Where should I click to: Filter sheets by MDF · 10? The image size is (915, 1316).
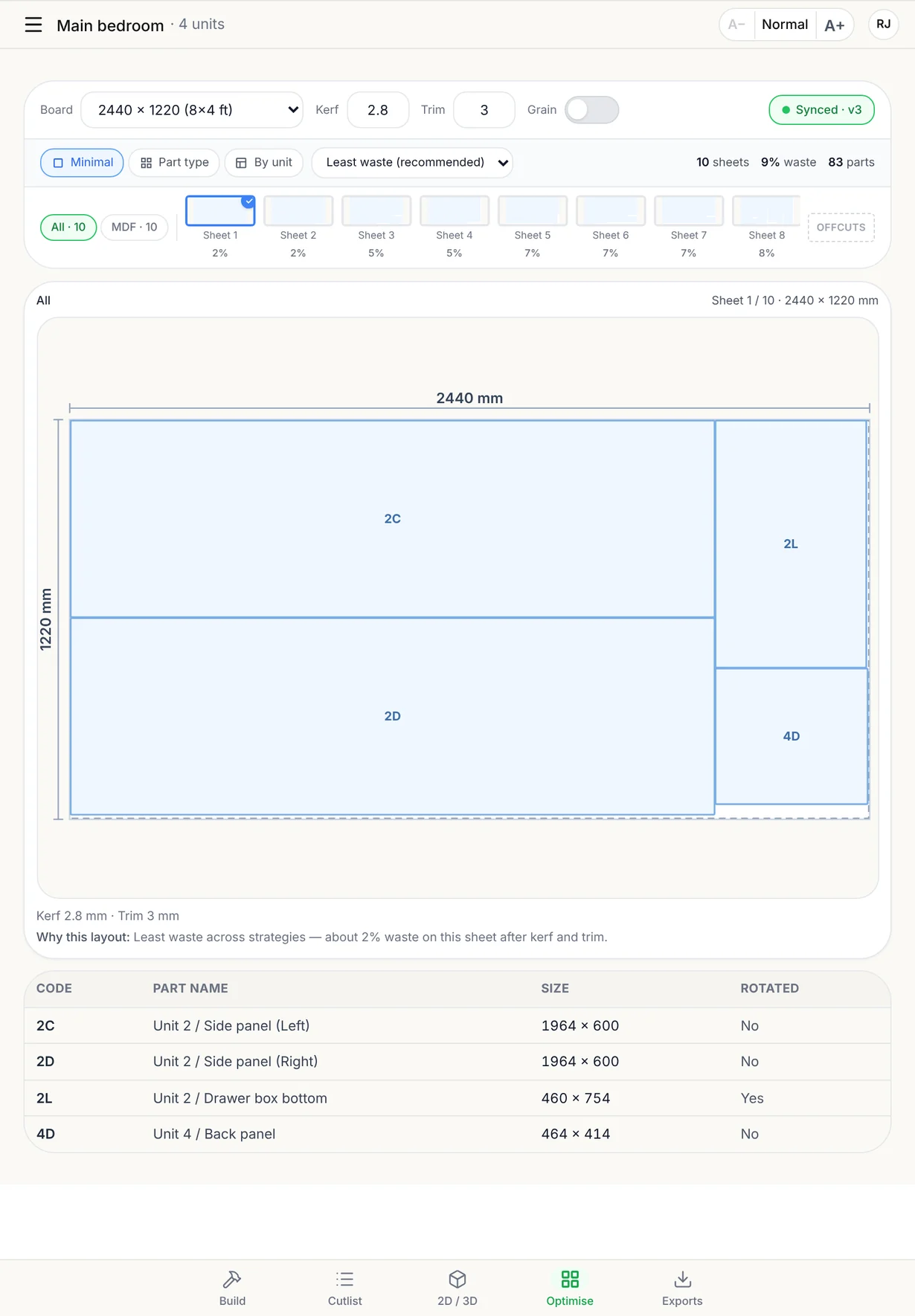pyautogui.click(x=134, y=228)
